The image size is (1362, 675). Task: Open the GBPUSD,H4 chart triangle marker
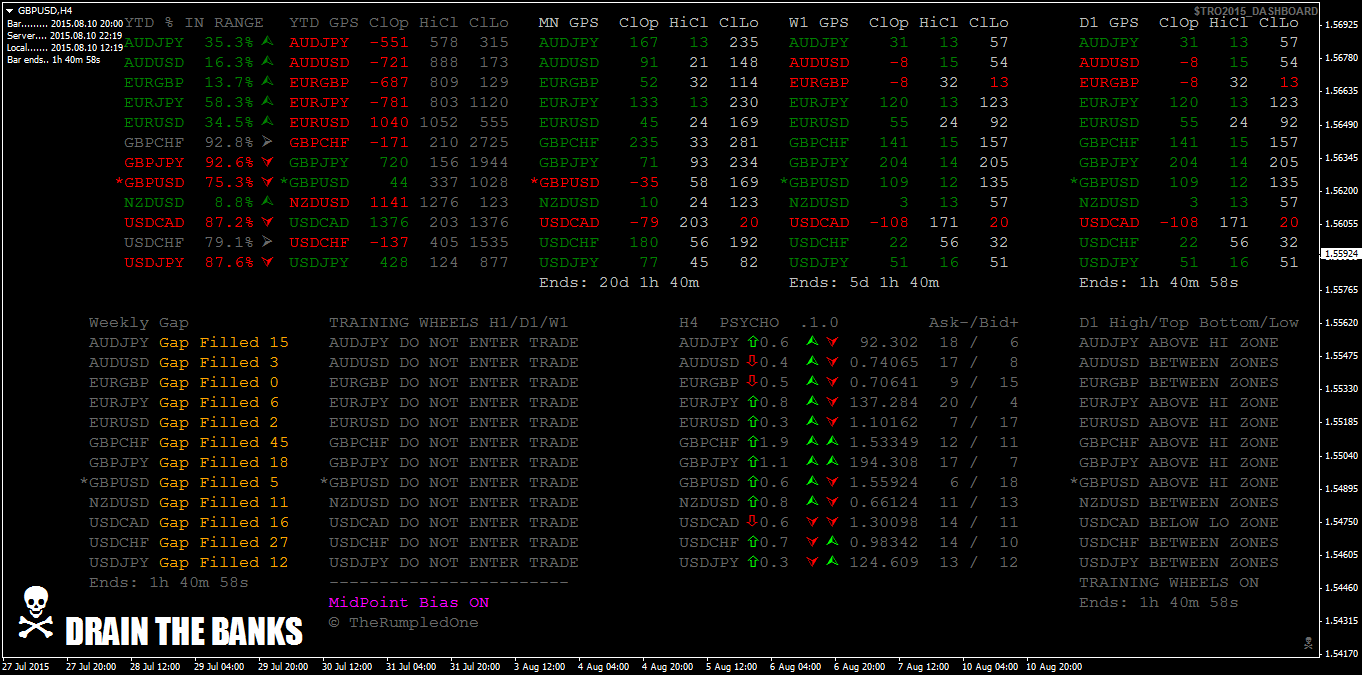tap(10, 10)
